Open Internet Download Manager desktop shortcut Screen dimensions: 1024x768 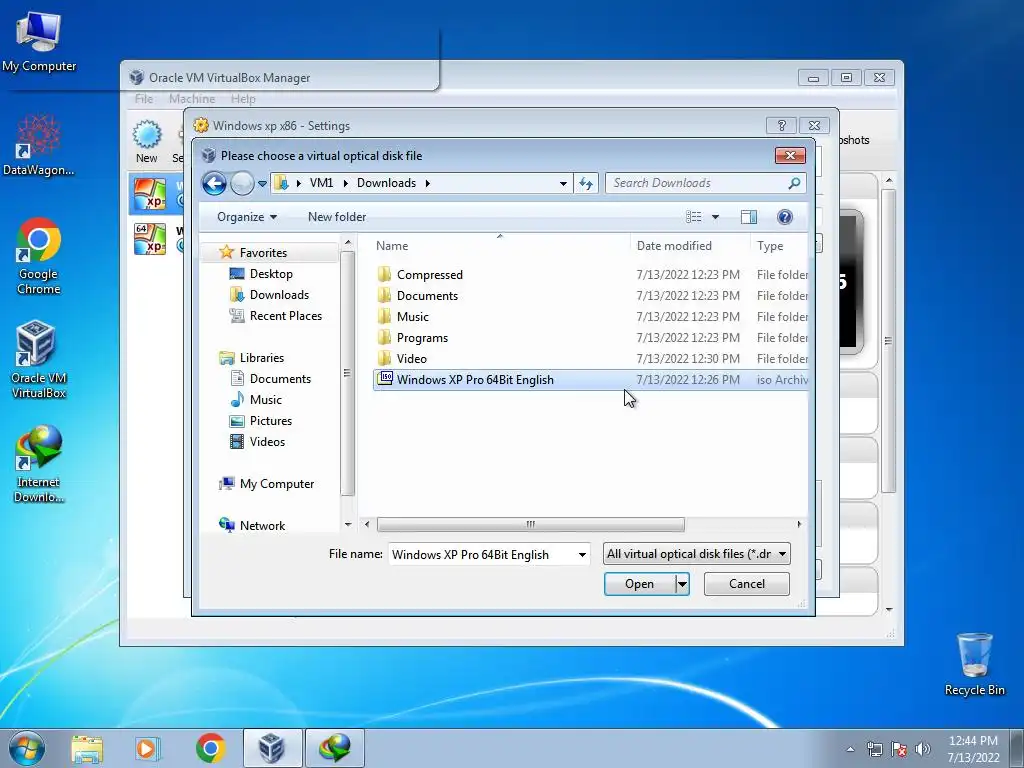coord(39,464)
